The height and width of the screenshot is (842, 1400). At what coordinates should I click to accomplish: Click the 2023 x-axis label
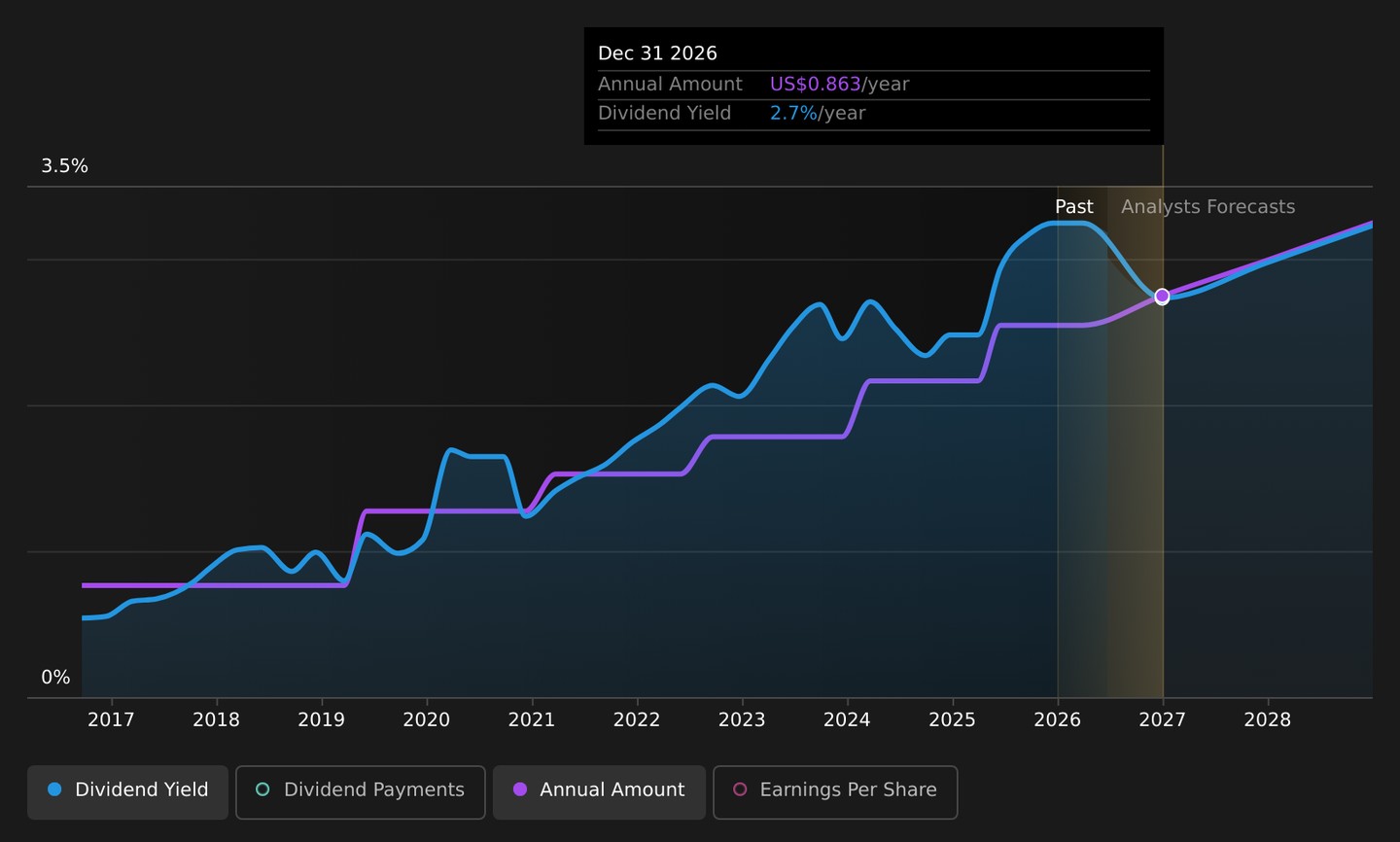(x=742, y=719)
